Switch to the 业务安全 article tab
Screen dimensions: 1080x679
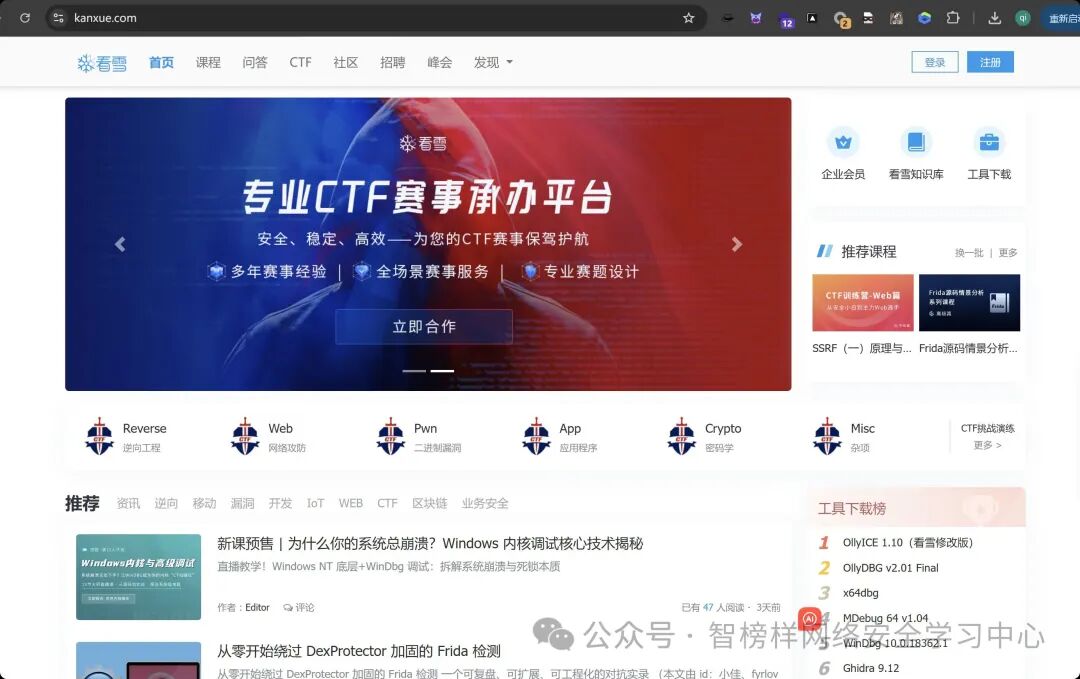tap(485, 503)
